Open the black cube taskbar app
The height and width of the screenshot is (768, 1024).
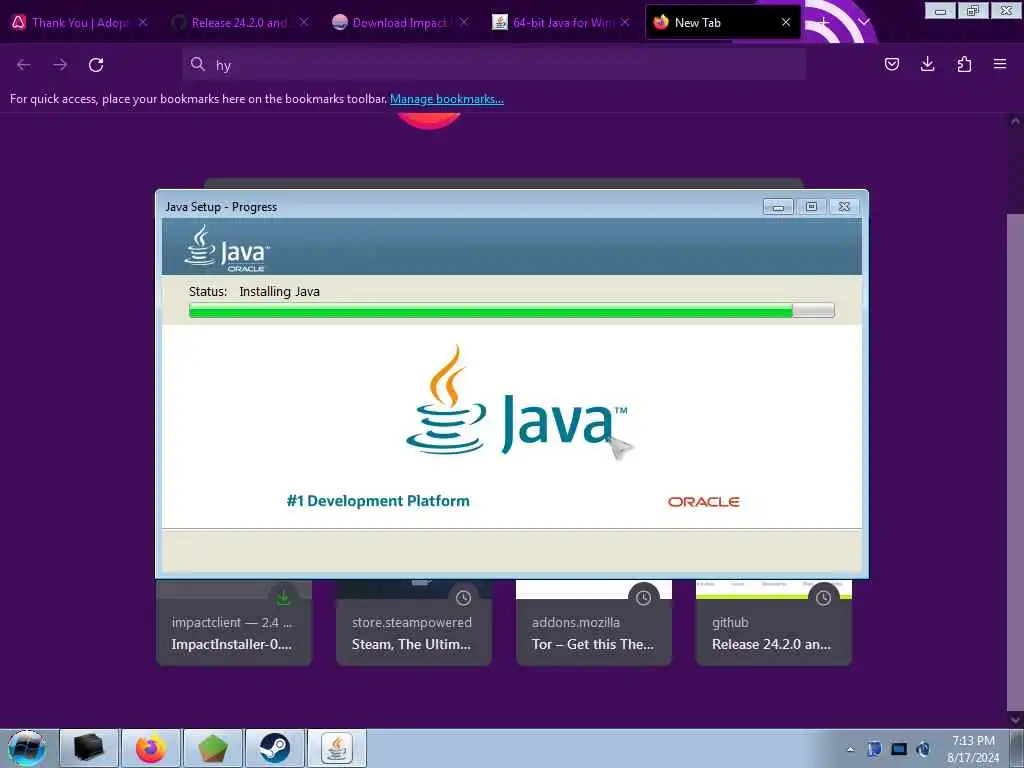[89, 748]
